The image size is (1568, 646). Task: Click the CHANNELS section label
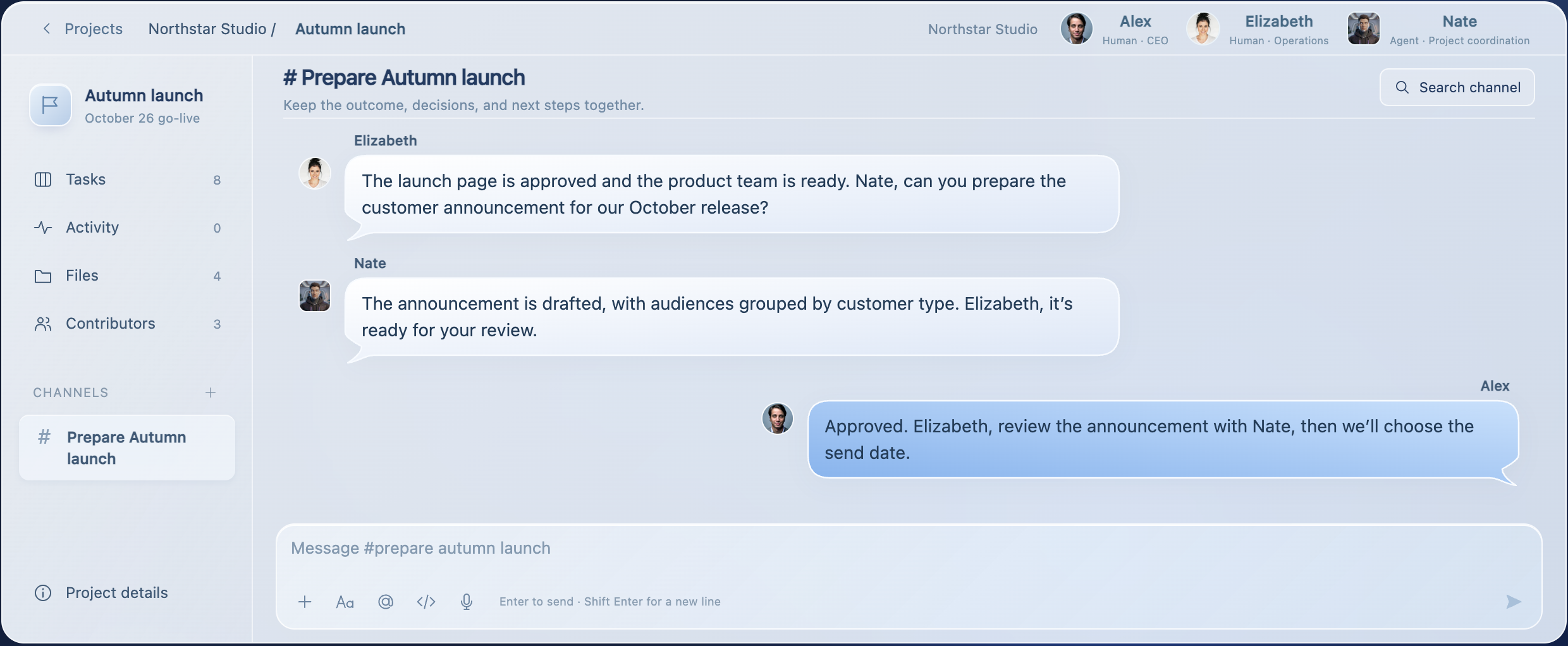pyautogui.click(x=71, y=393)
